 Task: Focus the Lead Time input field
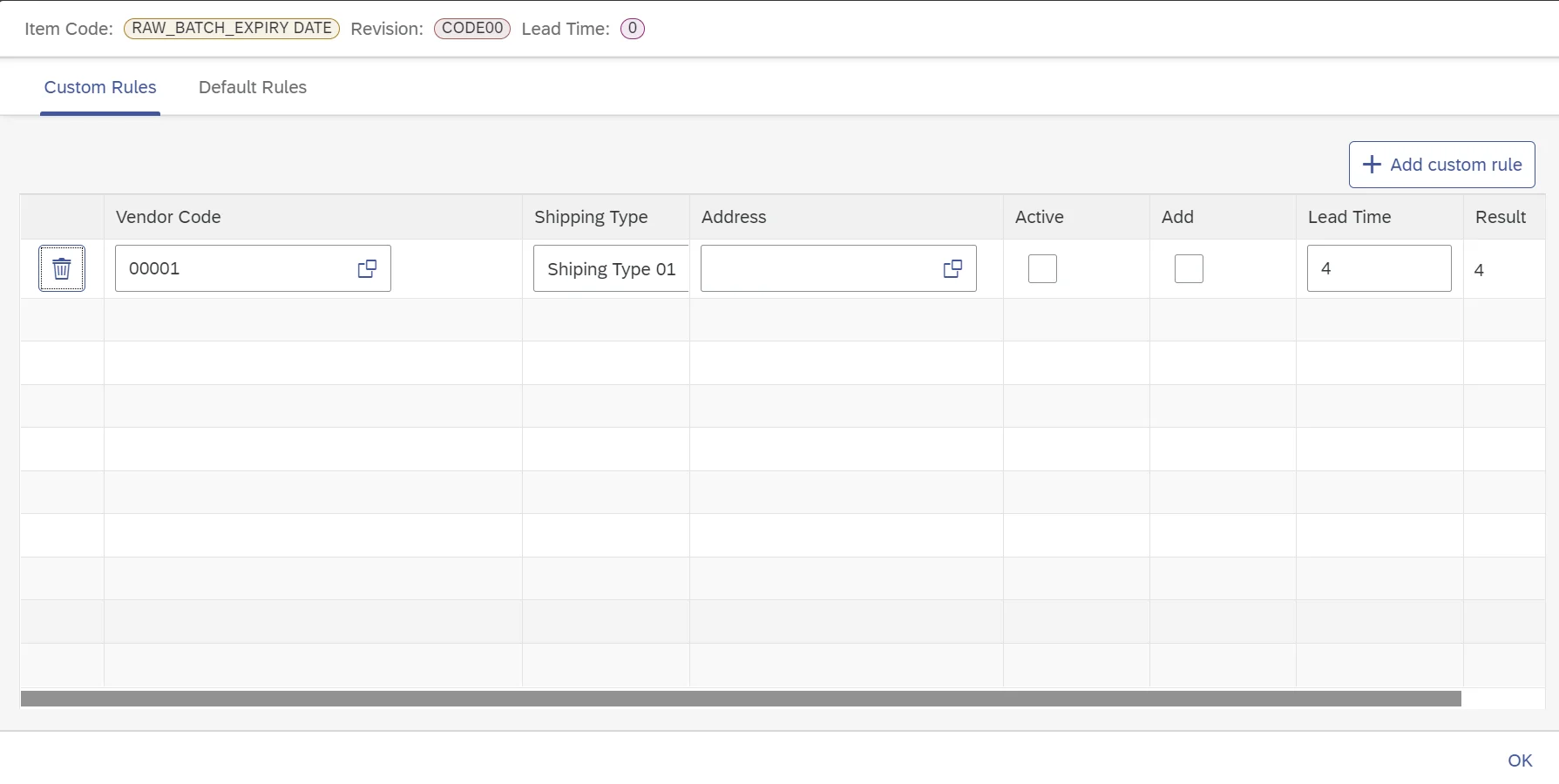pos(1379,268)
